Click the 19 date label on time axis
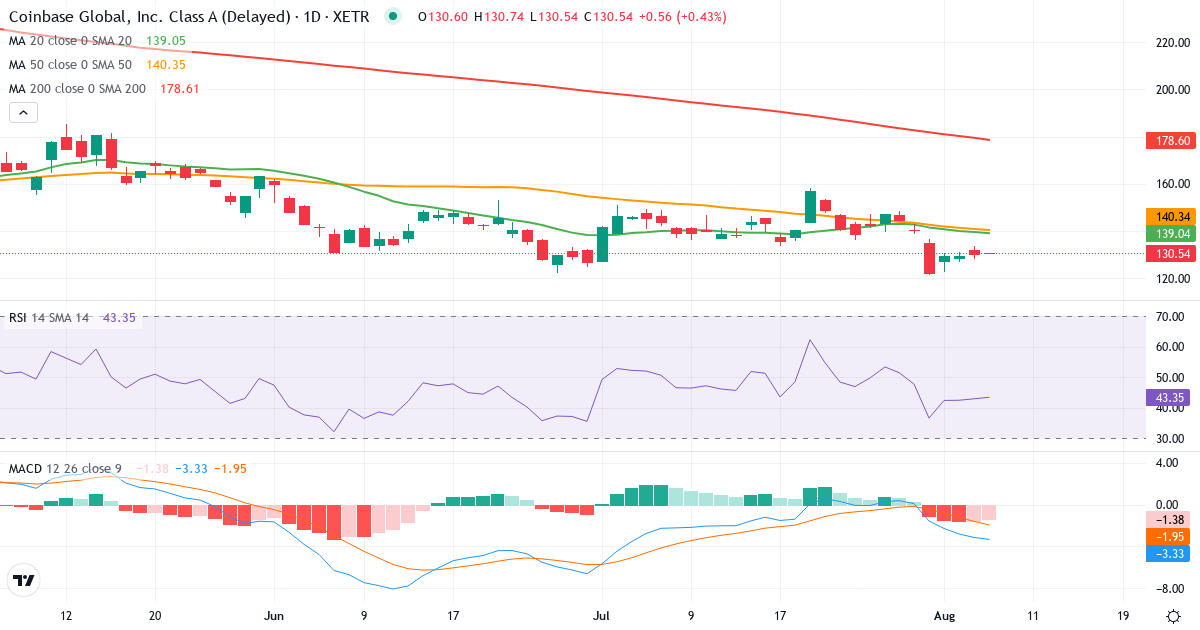Screen dimensions: 1200x630 click(x=1122, y=615)
